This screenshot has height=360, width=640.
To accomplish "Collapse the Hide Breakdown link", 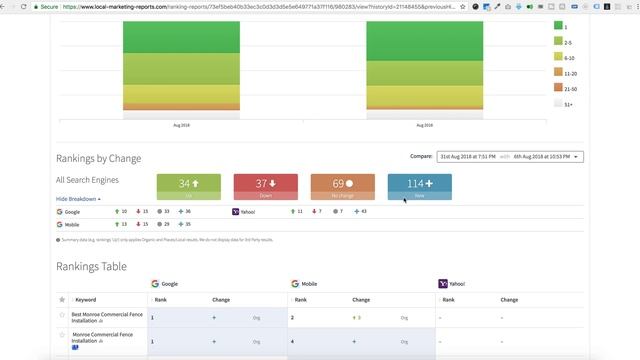I will click(x=78, y=199).
